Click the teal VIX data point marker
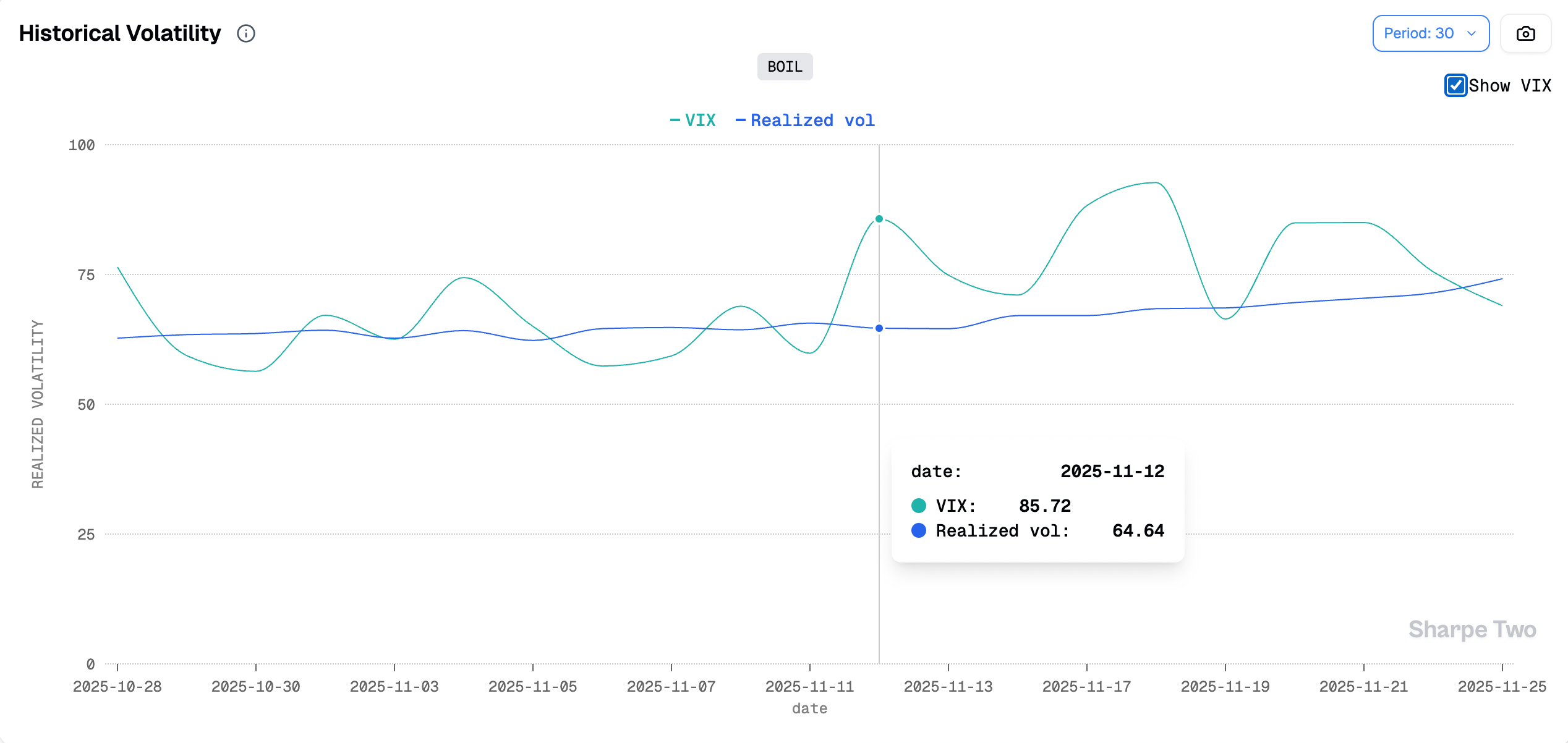 tap(879, 219)
